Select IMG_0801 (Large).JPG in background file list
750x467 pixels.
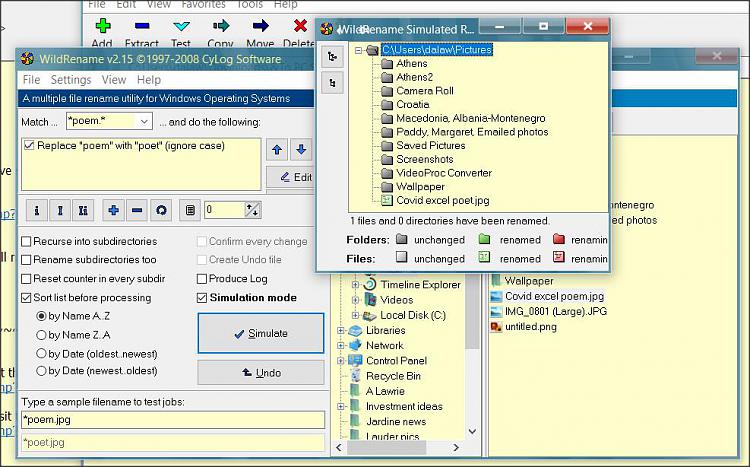point(556,311)
